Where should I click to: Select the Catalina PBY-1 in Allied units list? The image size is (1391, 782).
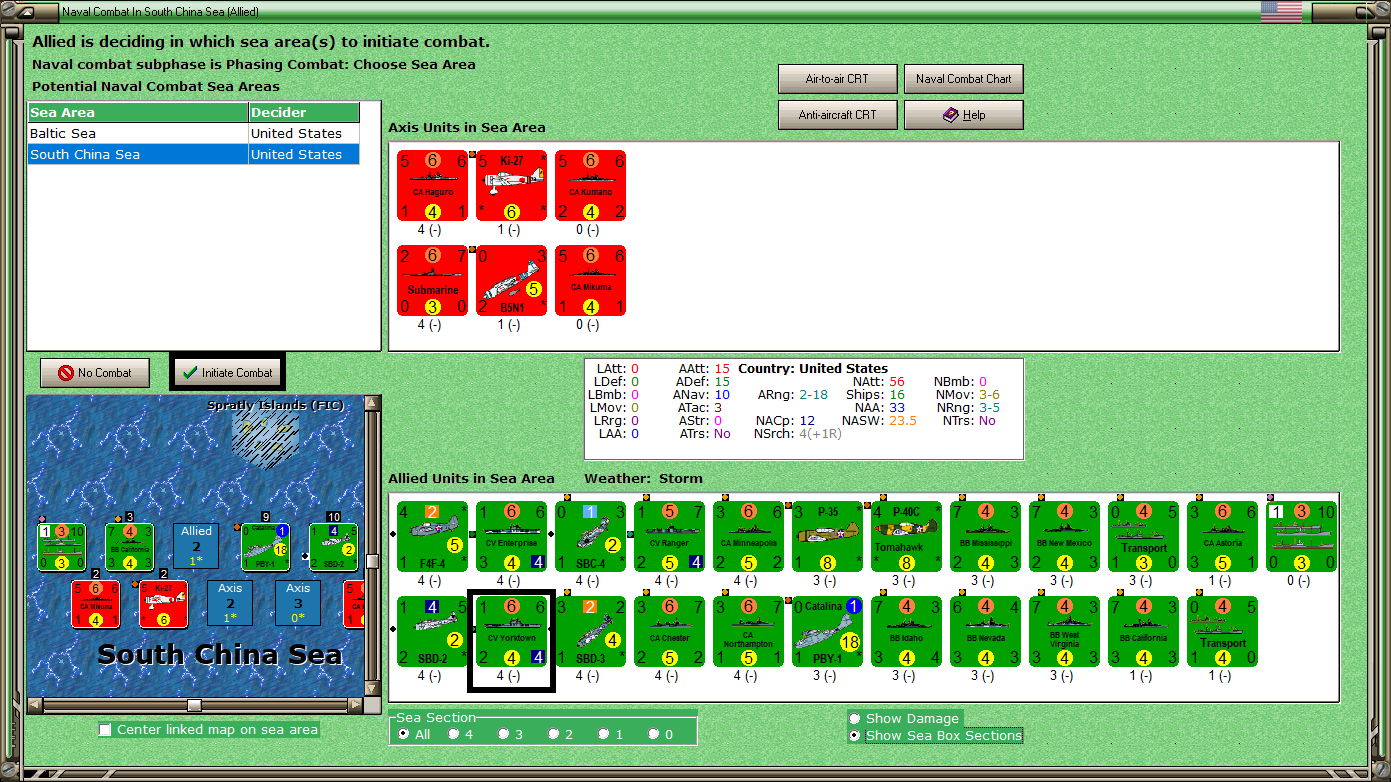[827, 632]
